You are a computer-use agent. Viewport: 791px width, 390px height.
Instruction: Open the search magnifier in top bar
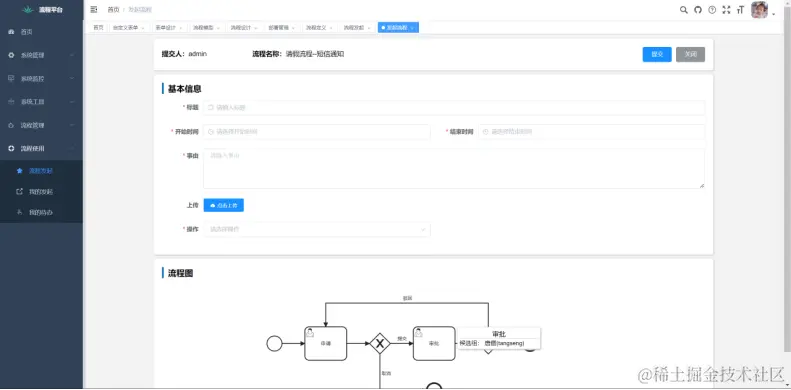coord(684,10)
